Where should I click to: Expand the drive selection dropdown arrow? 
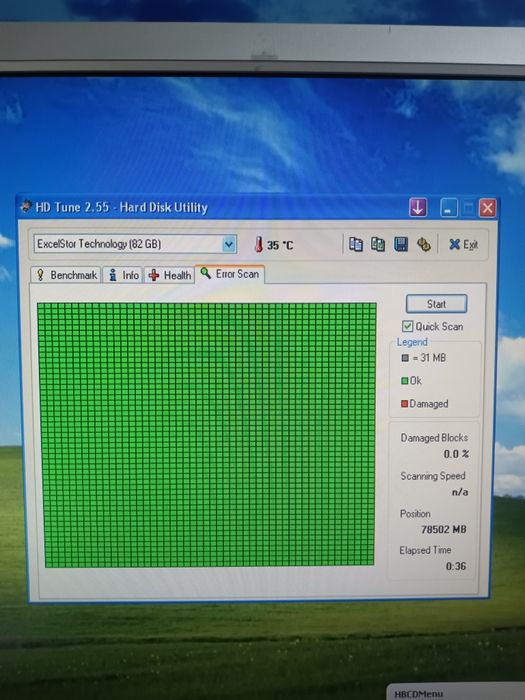229,244
